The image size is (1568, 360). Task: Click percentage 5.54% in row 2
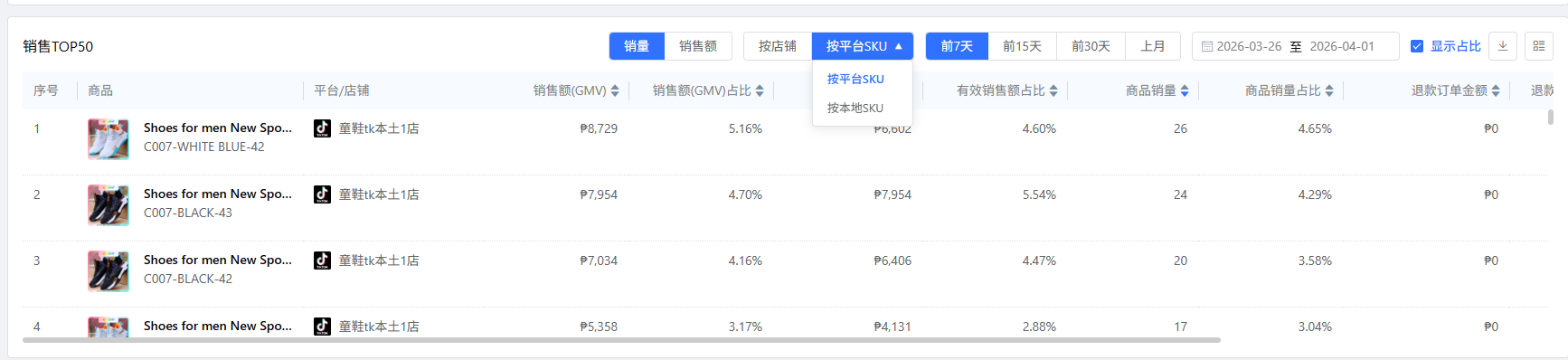point(1039,194)
